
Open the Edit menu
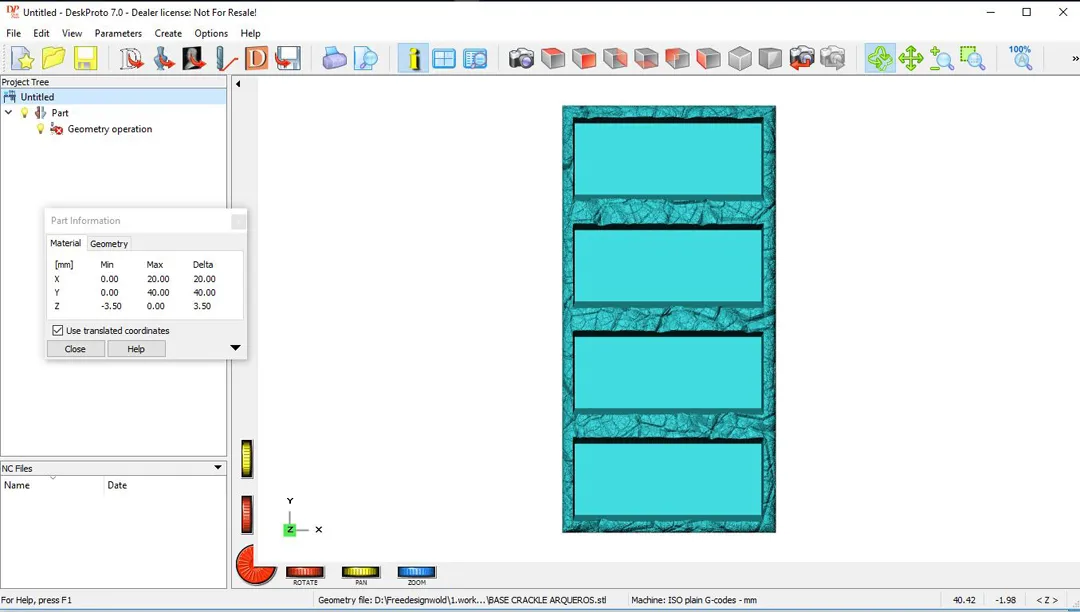pyautogui.click(x=41, y=33)
